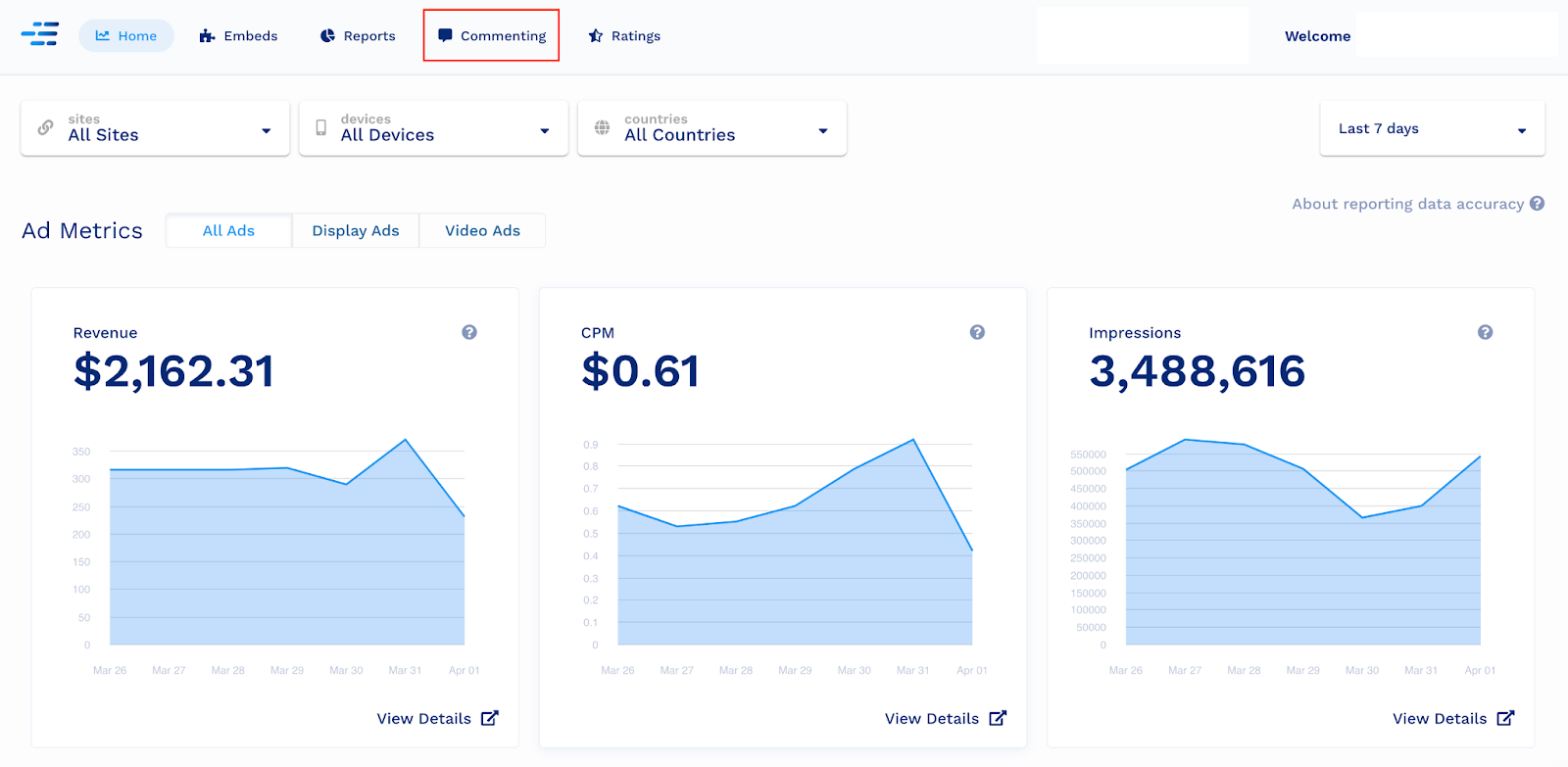
Task: Click the countries globe icon
Action: coord(602,127)
